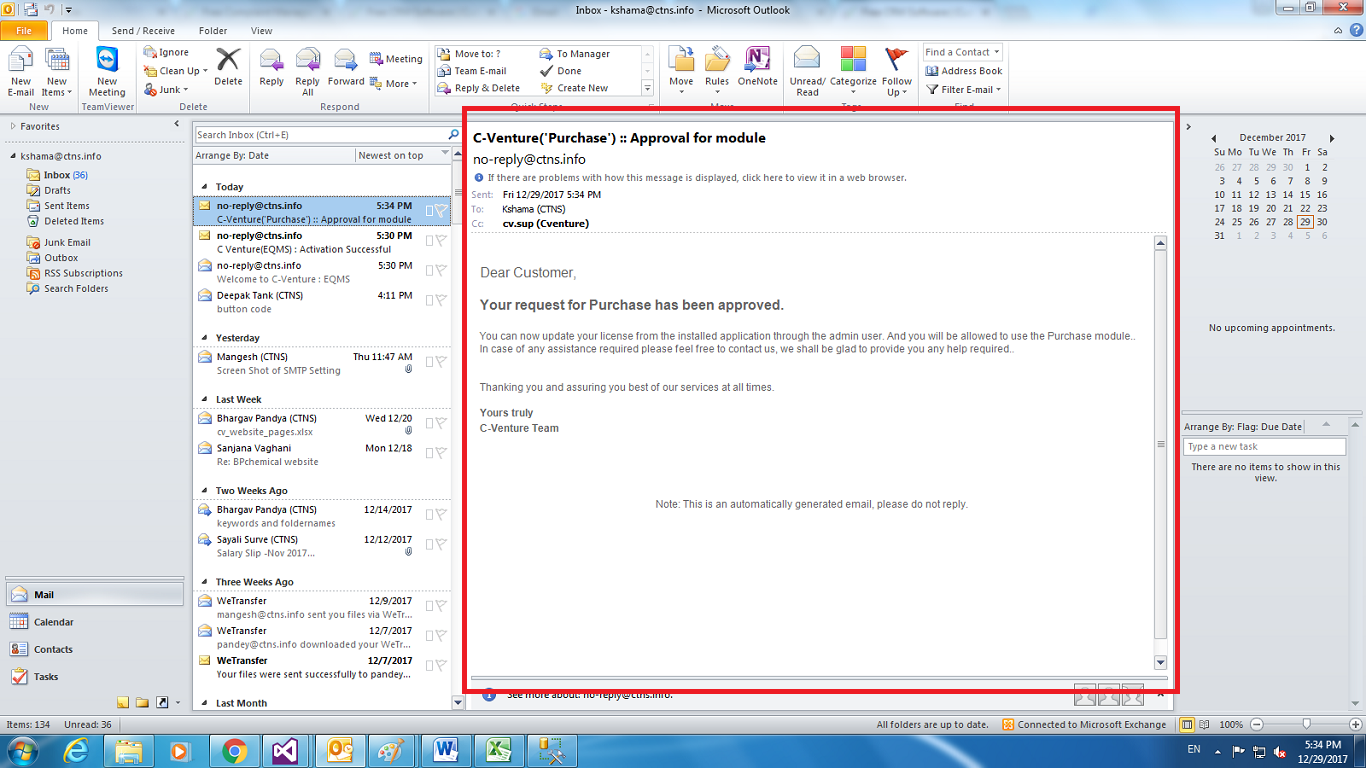Viewport: 1366px width, 768px height.
Task: Open the Drafts folder
Action: pos(57,190)
